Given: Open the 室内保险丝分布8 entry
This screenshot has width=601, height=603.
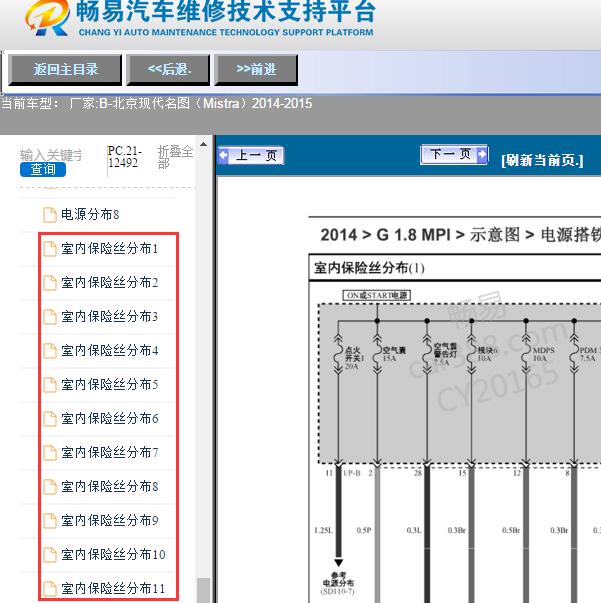Looking at the screenshot, I should (110, 486).
